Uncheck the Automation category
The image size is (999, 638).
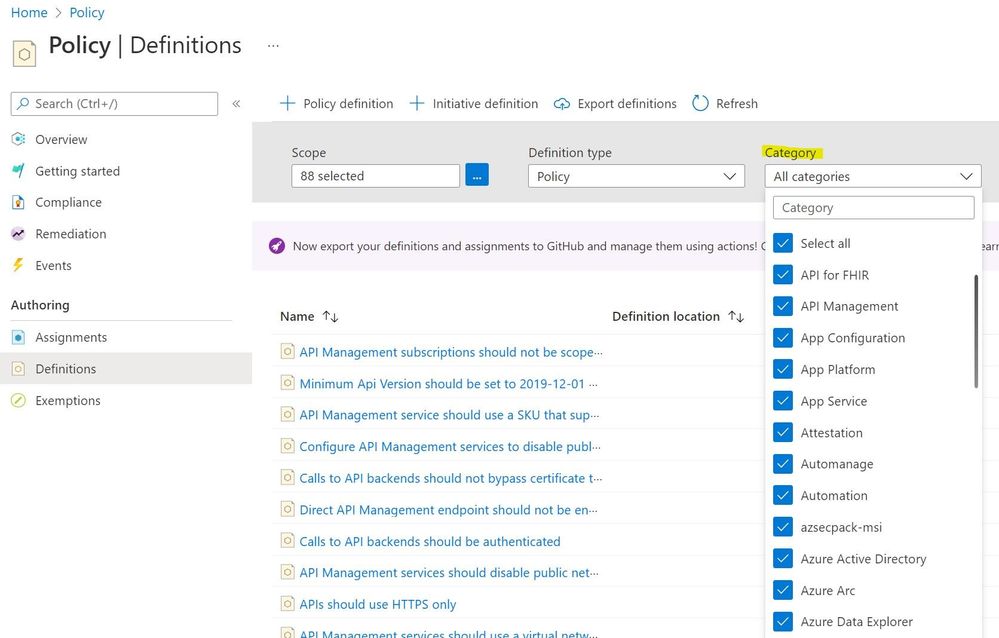point(783,495)
